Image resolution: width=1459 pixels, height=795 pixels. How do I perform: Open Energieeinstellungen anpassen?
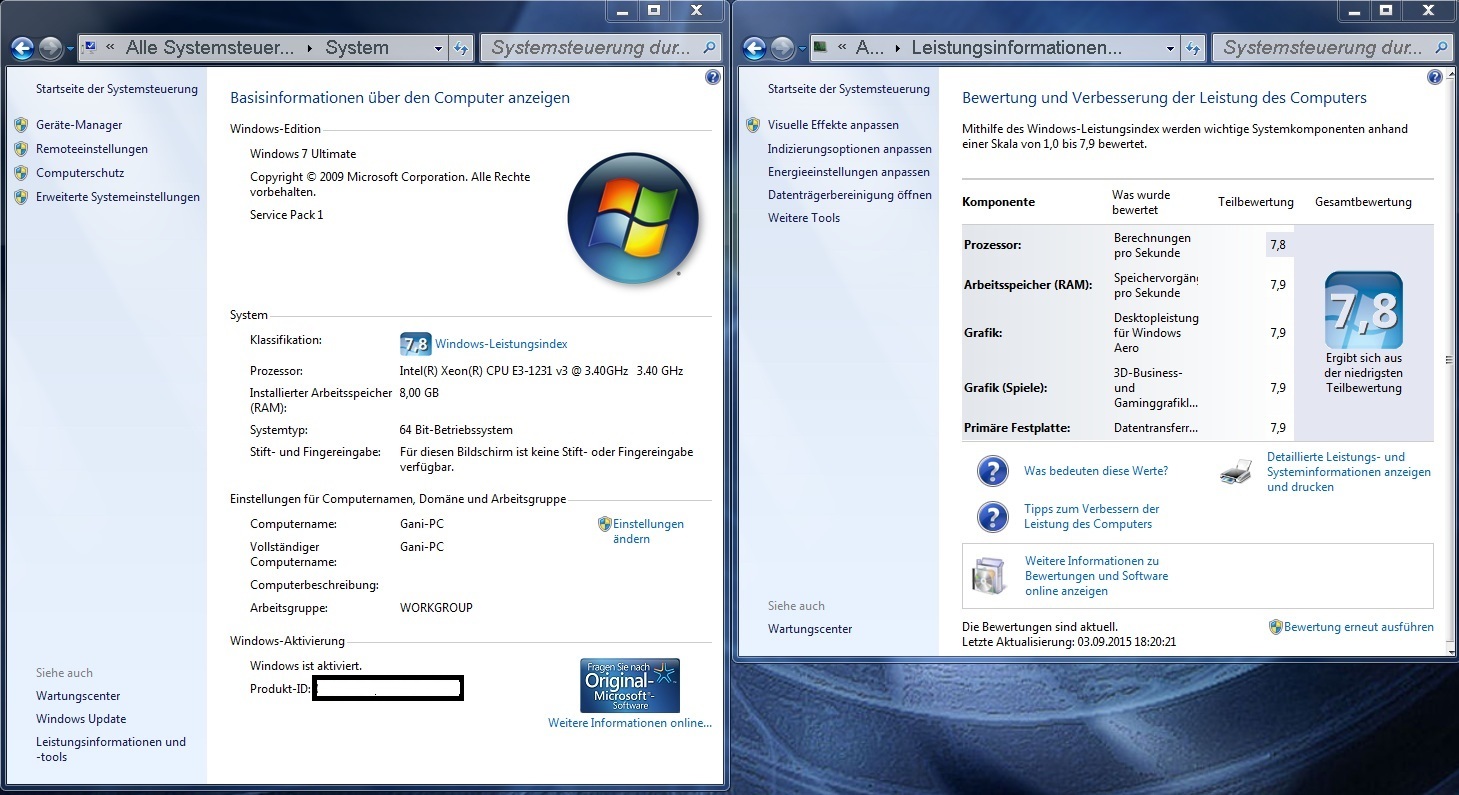pyautogui.click(x=848, y=172)
